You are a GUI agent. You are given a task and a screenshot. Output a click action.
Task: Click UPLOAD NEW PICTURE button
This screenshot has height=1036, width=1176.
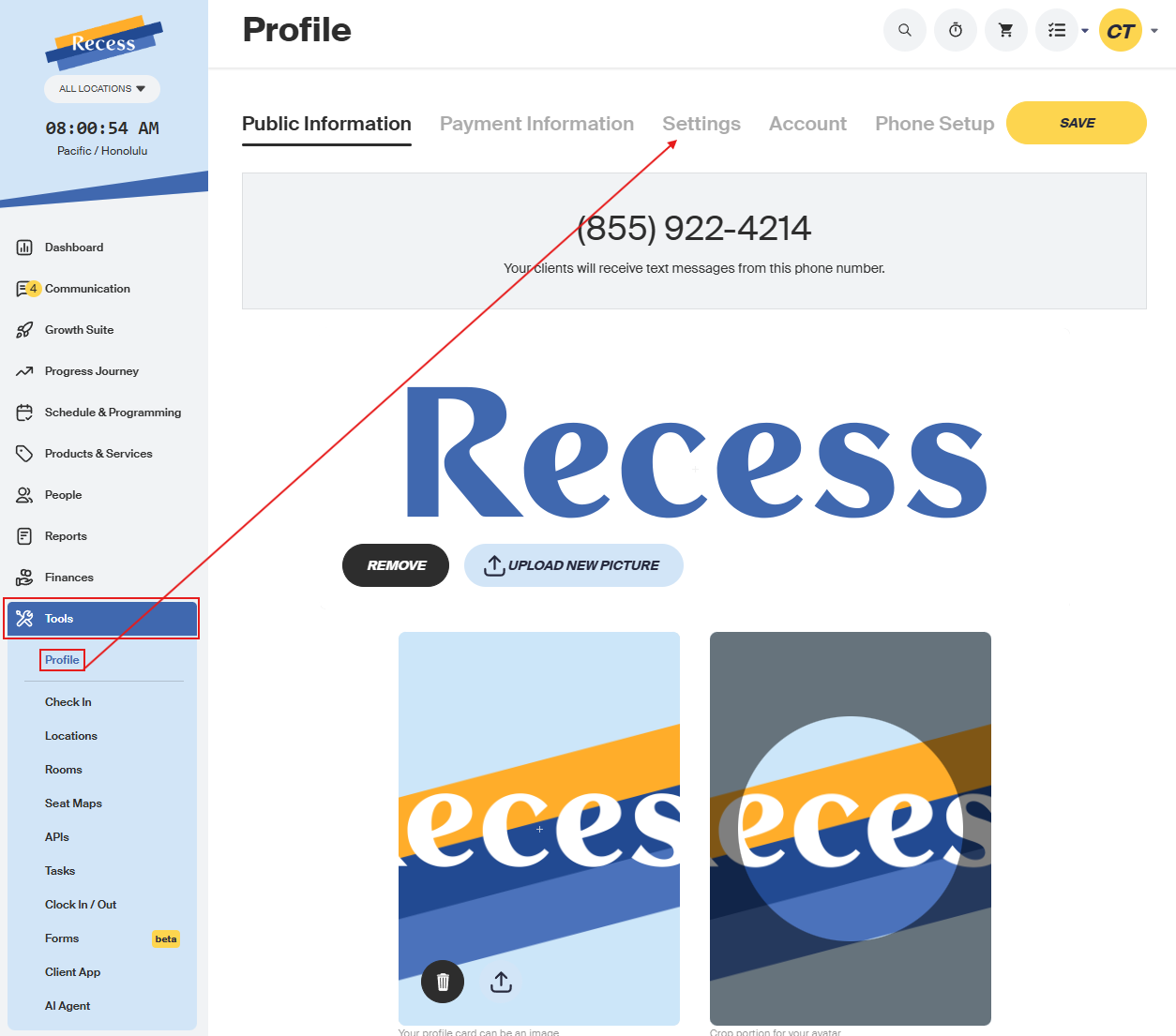pos(574,565)
